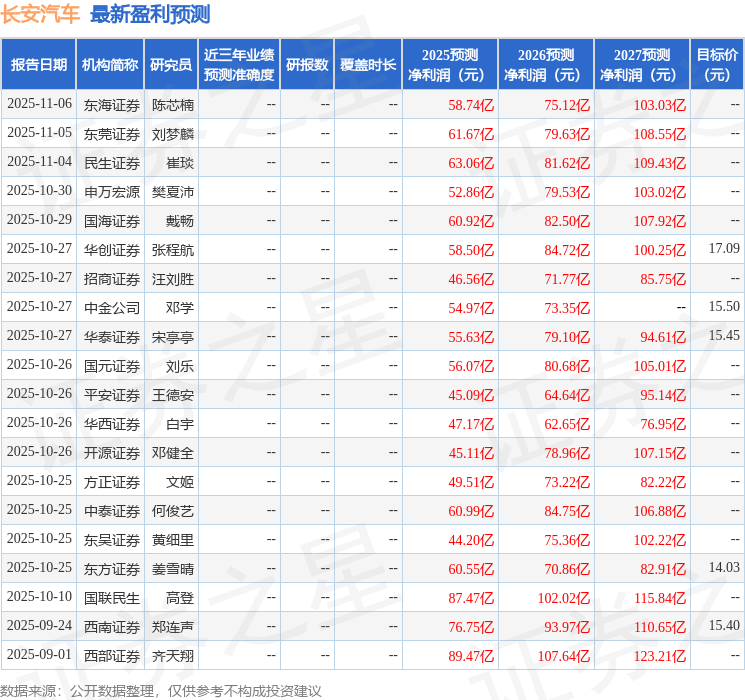Click the 123.21亿 profit value
The width and height of the screenshot is (745, 700).
point(659,656)
